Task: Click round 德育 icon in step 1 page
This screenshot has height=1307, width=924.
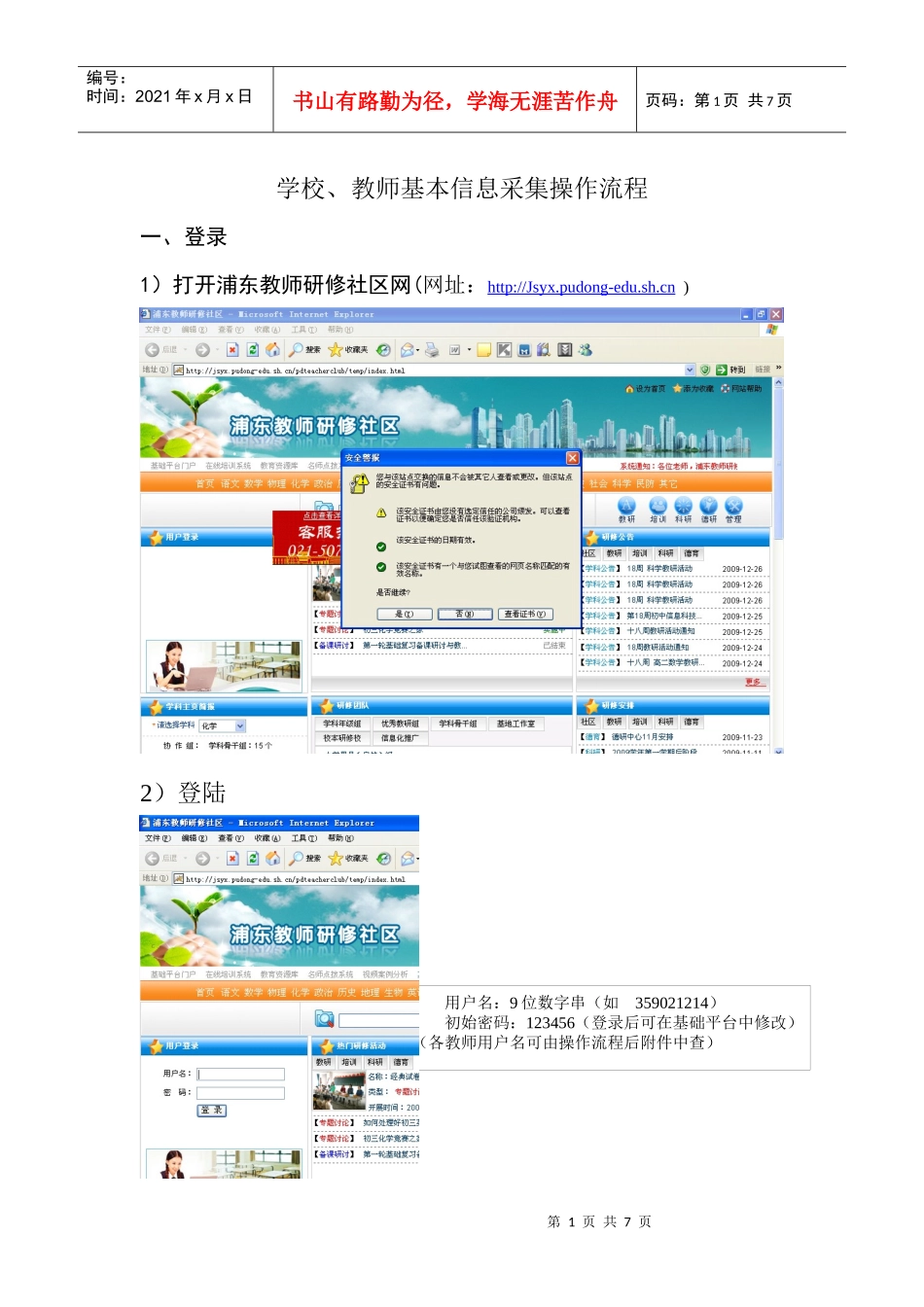Action: point(709,506)
